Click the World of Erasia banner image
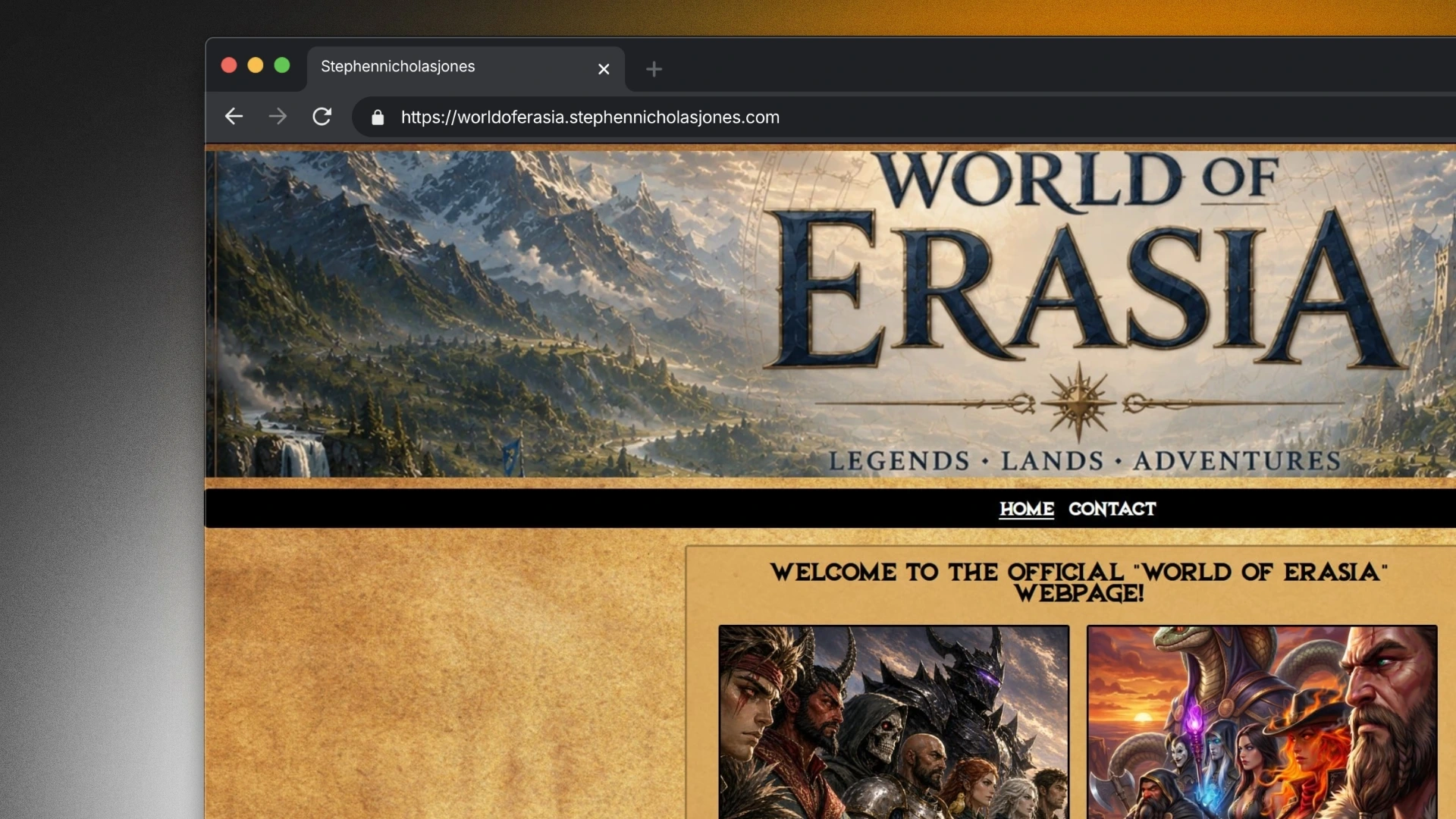Viewport: 1456px width, 819px height. 832,313
